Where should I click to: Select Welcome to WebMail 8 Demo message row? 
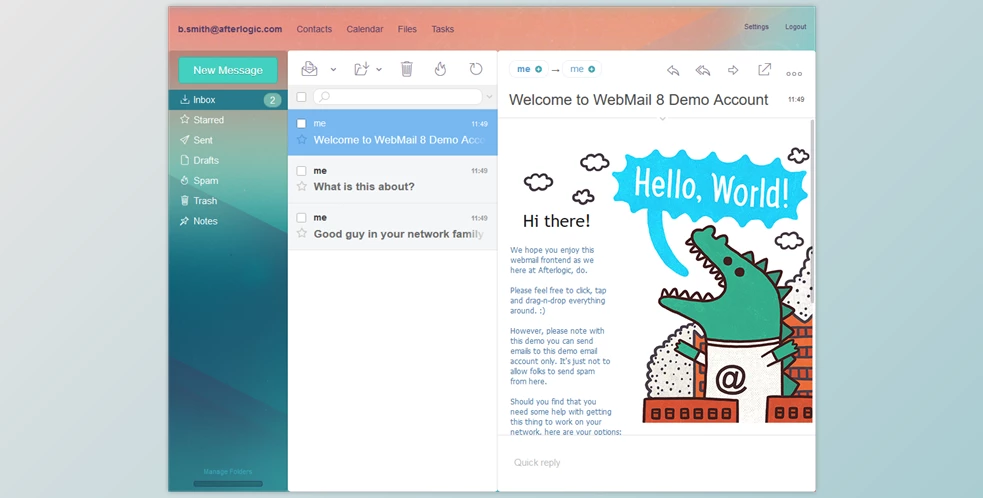tap(392, 132)
